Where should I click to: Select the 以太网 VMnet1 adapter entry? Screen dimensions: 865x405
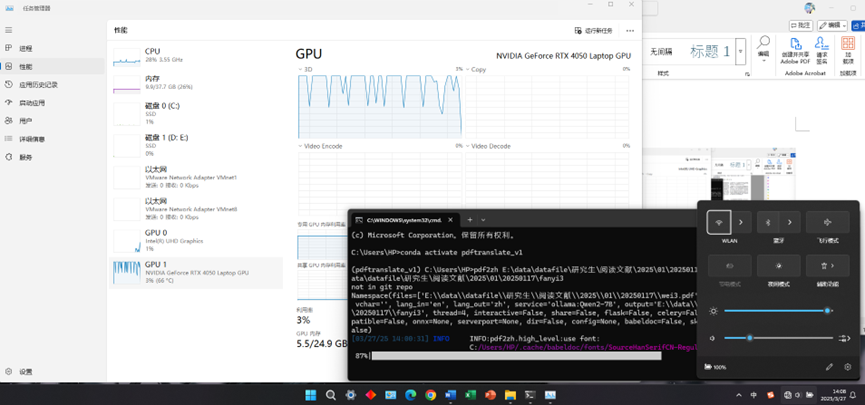point(196,178)
